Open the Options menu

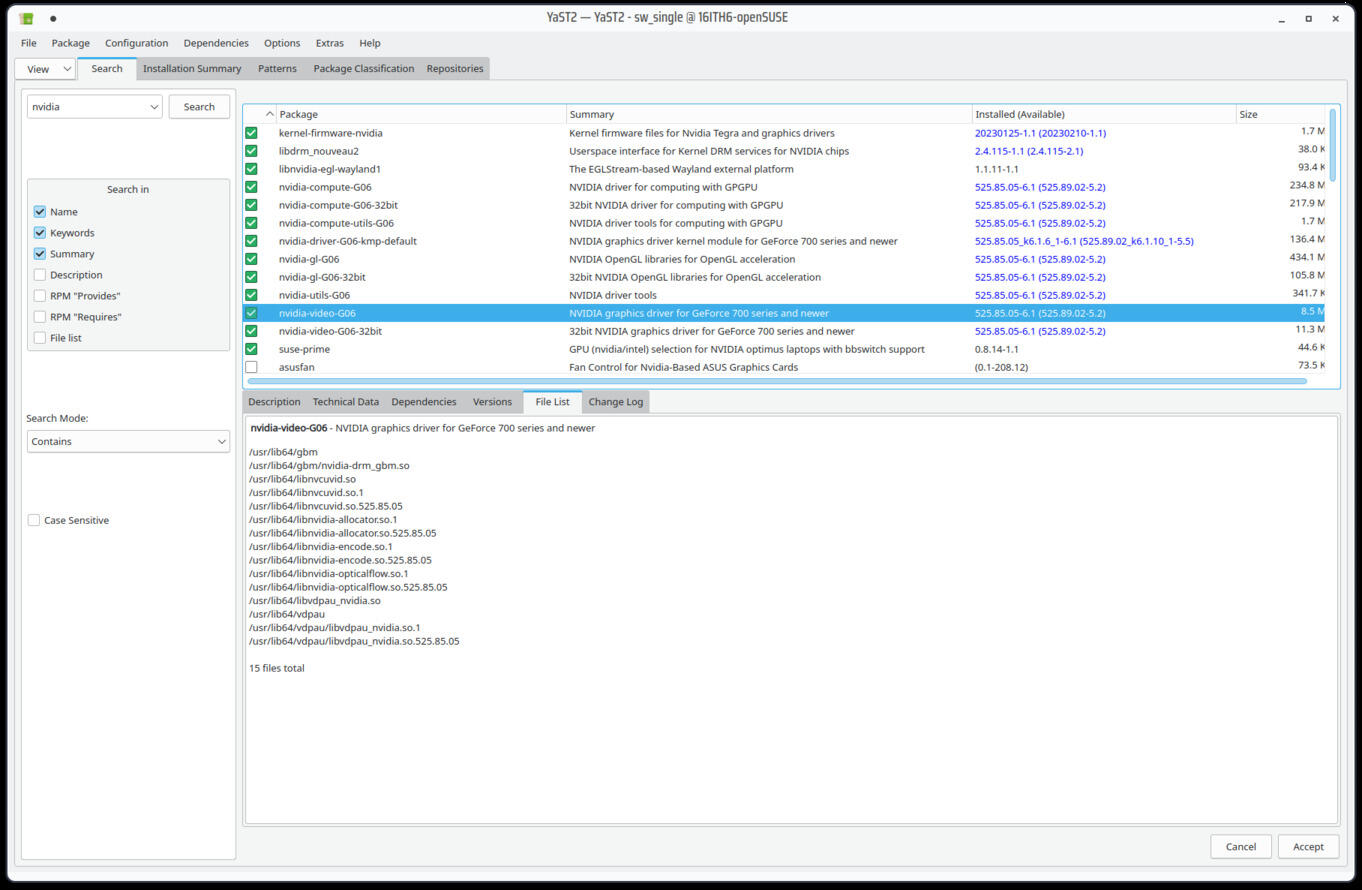282,43
